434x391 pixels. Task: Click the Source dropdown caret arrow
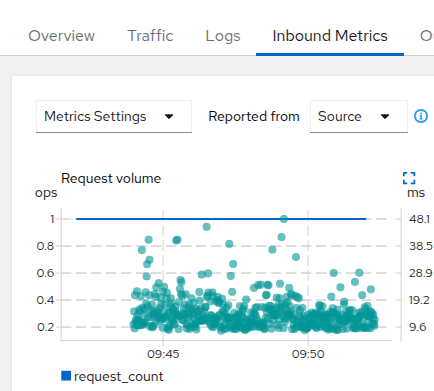click(x=385, y=117)
